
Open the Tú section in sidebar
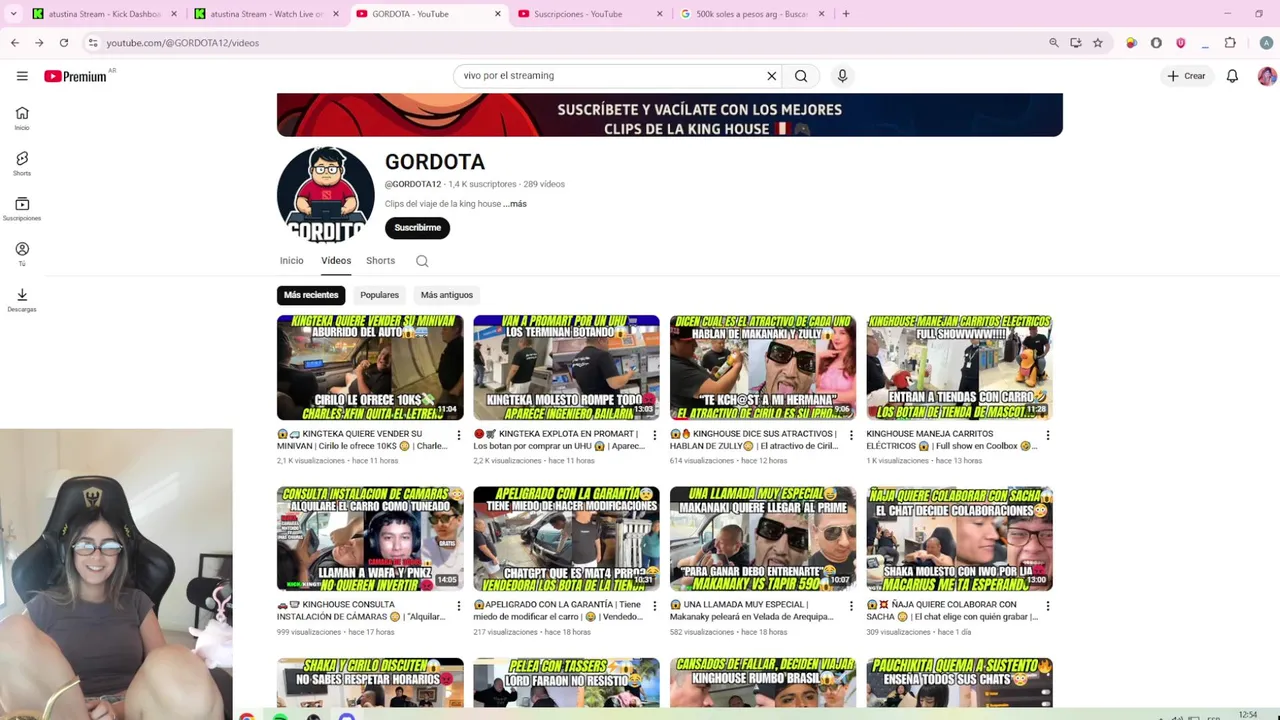click(22, 254)
